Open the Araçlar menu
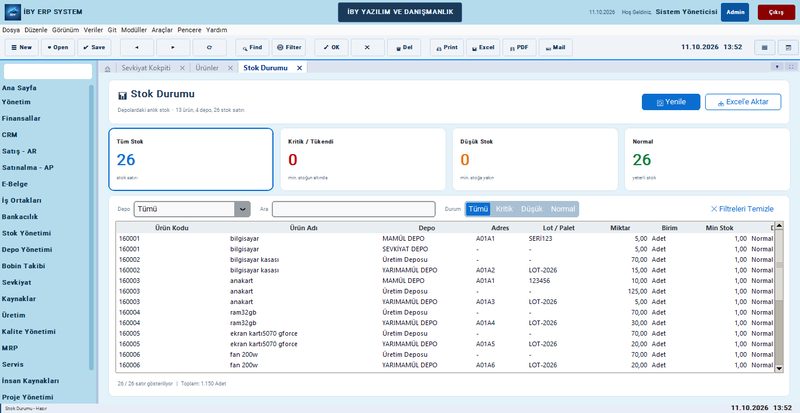 [x=162, y=30]
